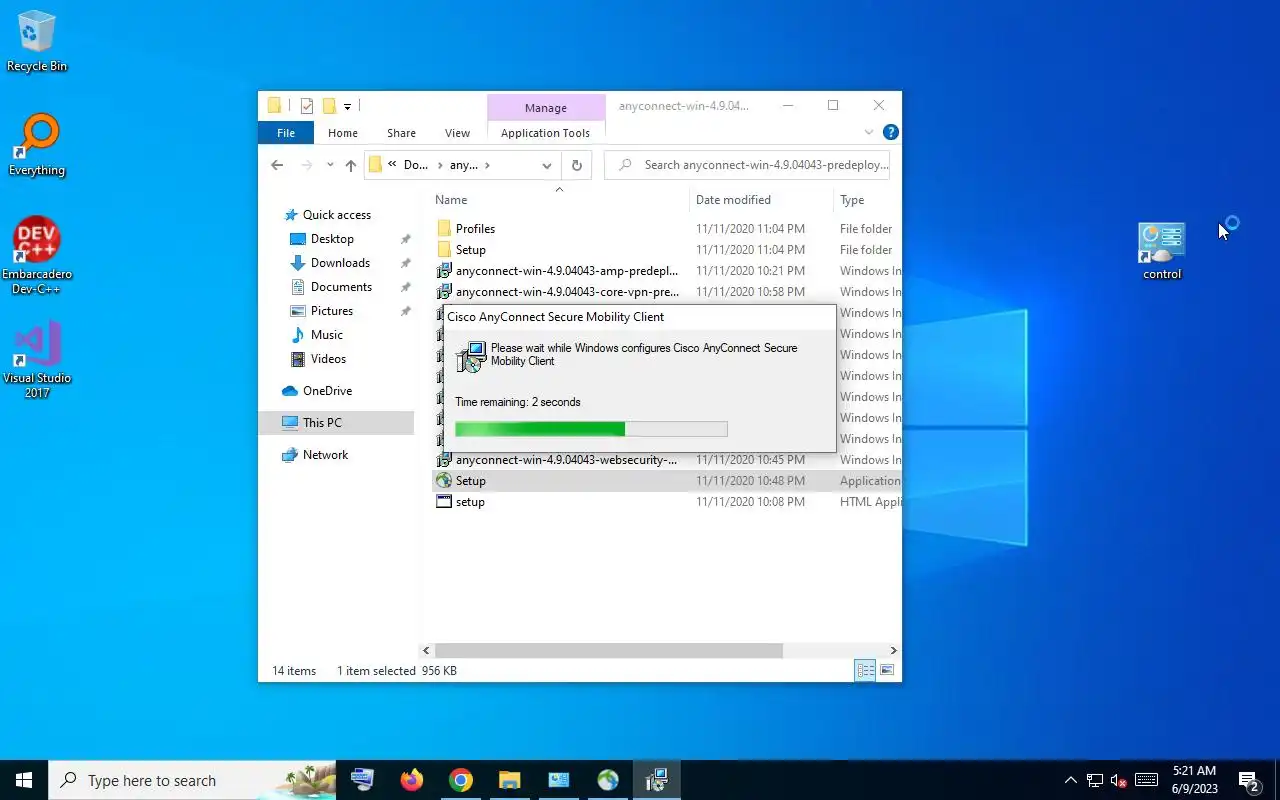
Task: Open the muted volume tray icon
Action: [1119, 780]
